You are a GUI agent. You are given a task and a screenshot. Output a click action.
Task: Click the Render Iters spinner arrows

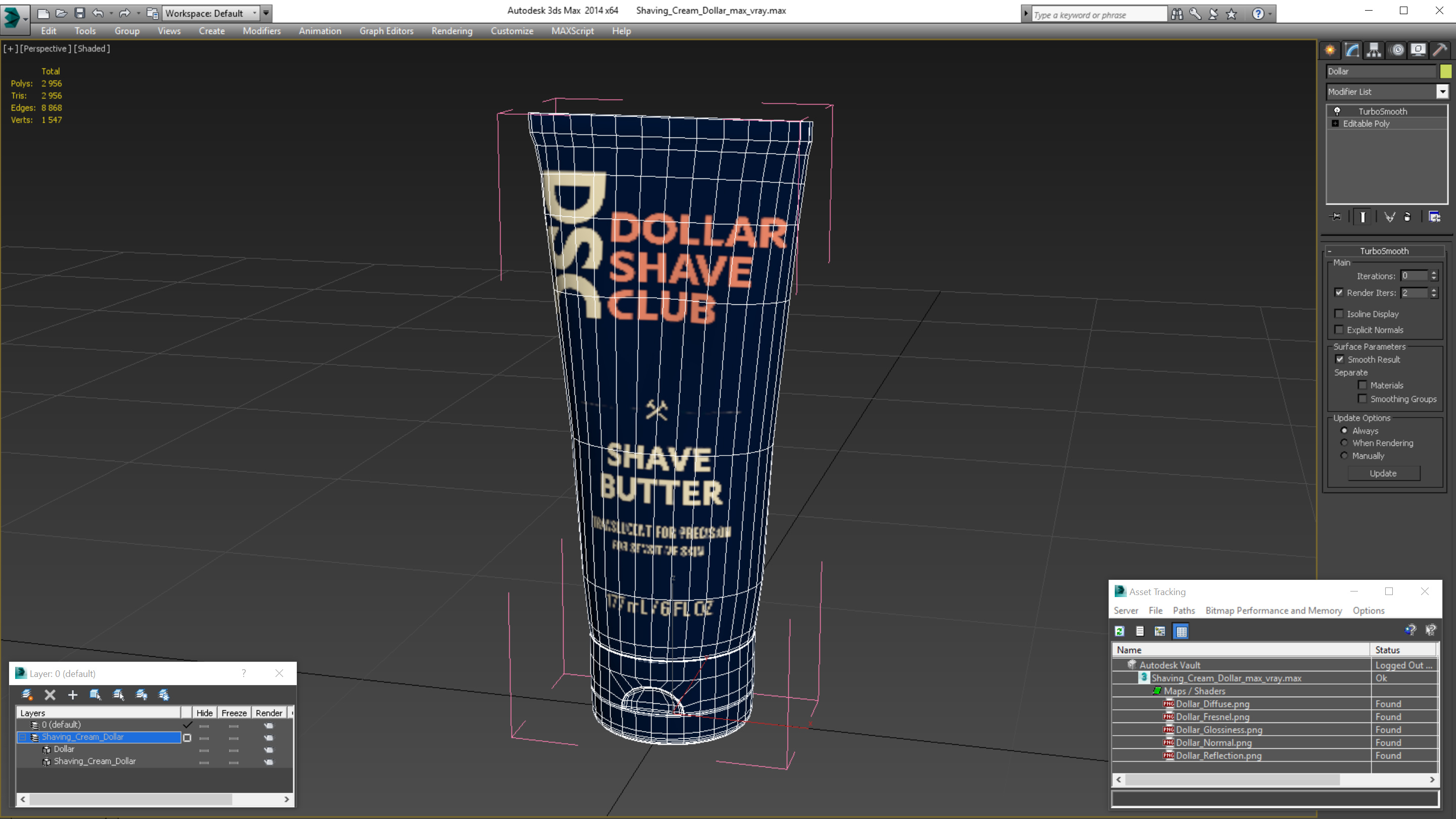1434,293
